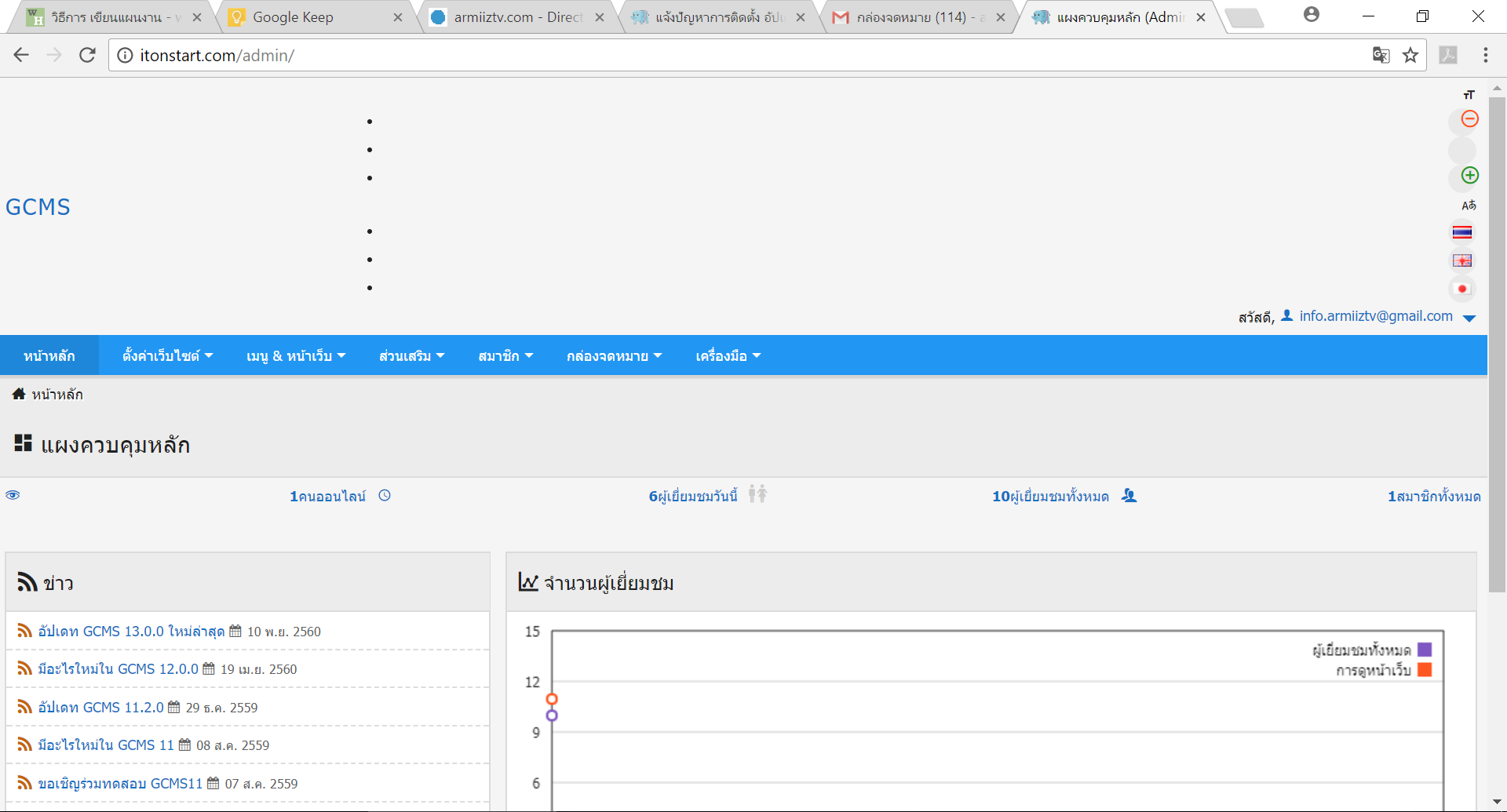Screen dimensions: 1507x812
Task: Click the scrollbar down arrow
Action: tap(1497, 803)
